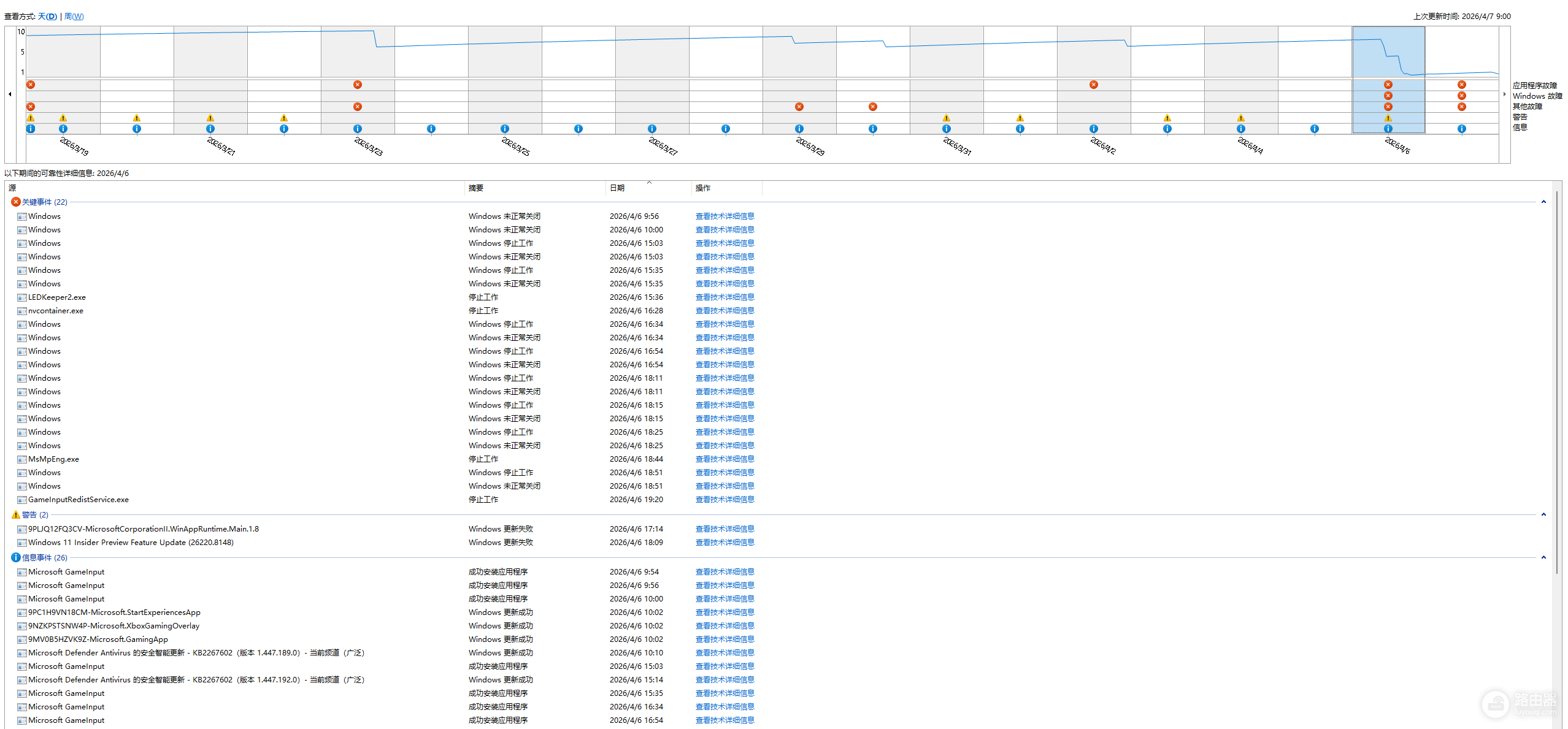Click 信息事件 (26) group title
This screenshot has height=729, width=1568.
pos(45,557)
